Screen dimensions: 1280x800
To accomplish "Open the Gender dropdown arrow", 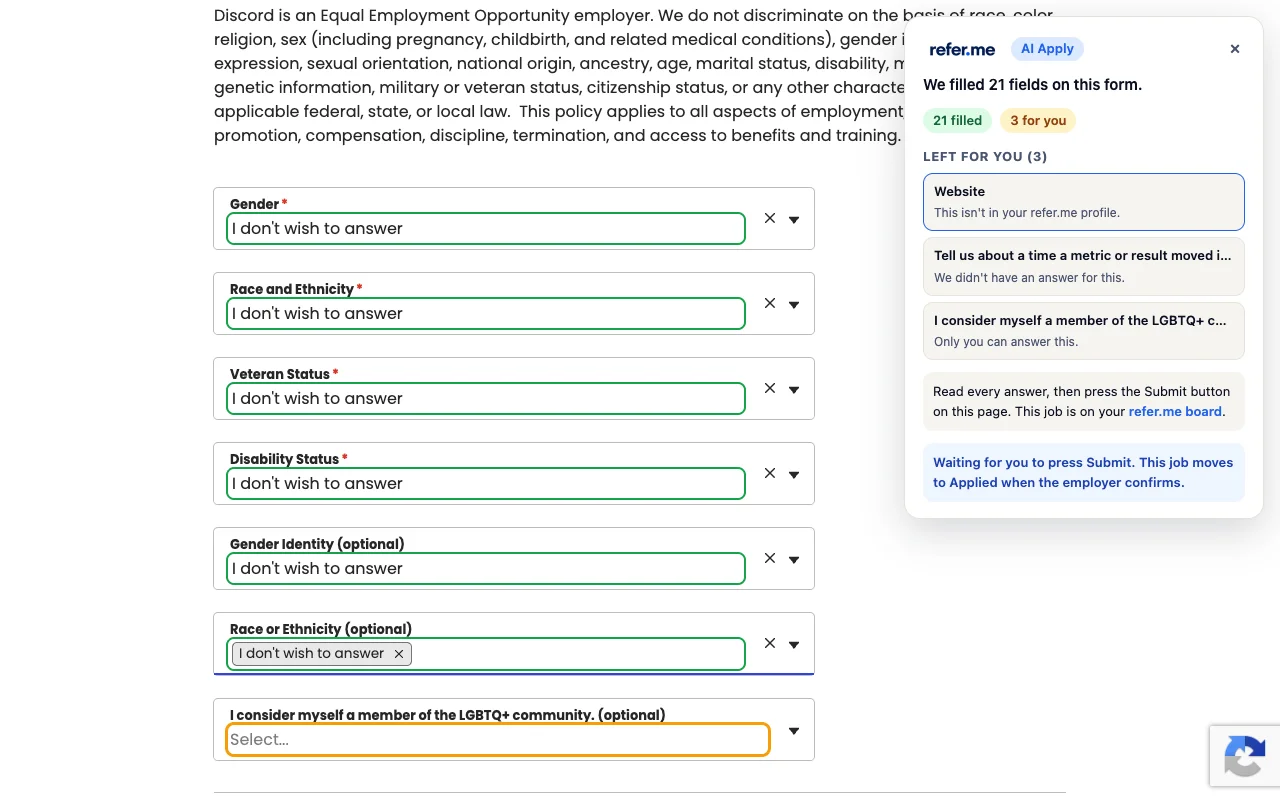I will click(x=794, y=219).
